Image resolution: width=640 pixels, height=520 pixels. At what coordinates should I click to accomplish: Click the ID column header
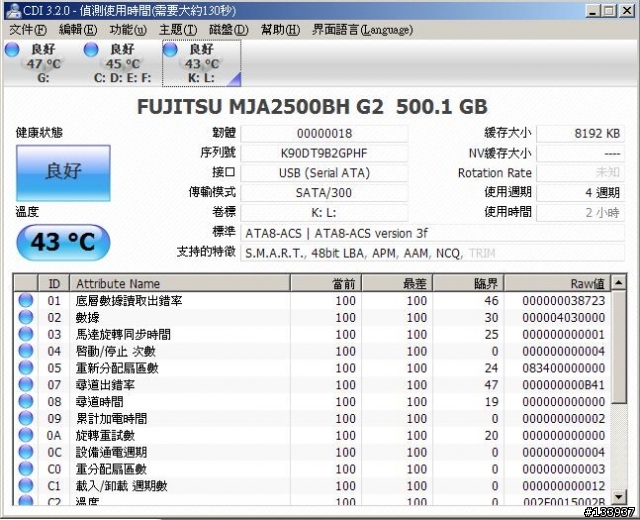point(53,283)
